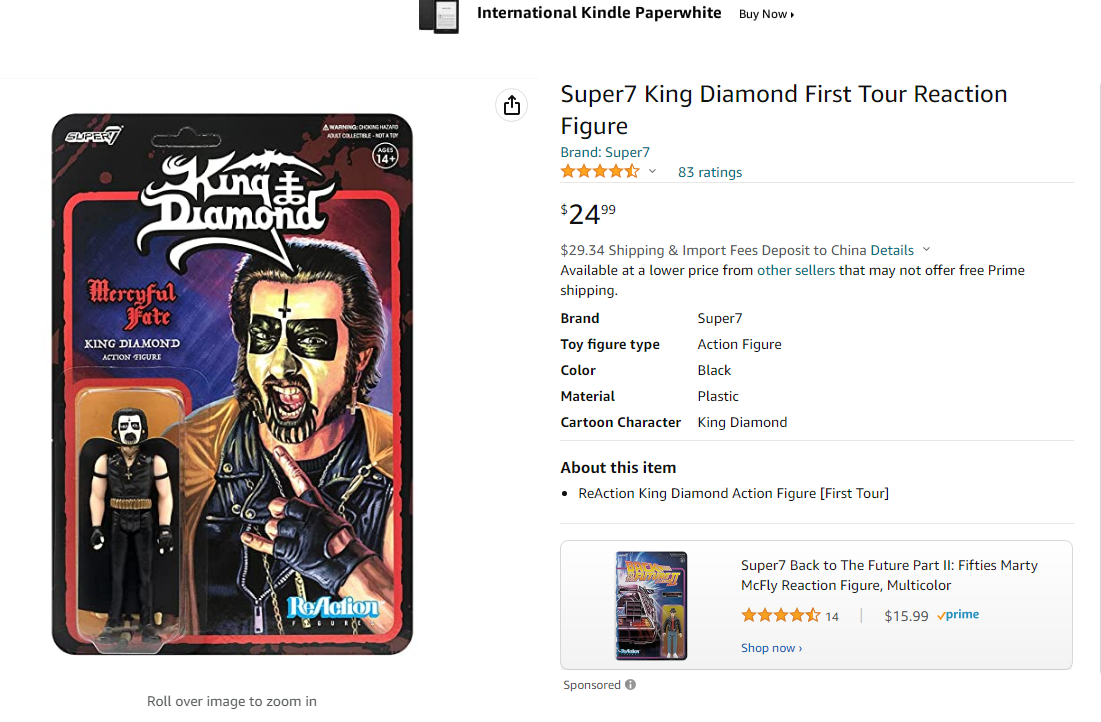The image size is (1101, 722).
Task: Click the Kindle Paperwhite device icon
Action: click(x=439, y=15)
